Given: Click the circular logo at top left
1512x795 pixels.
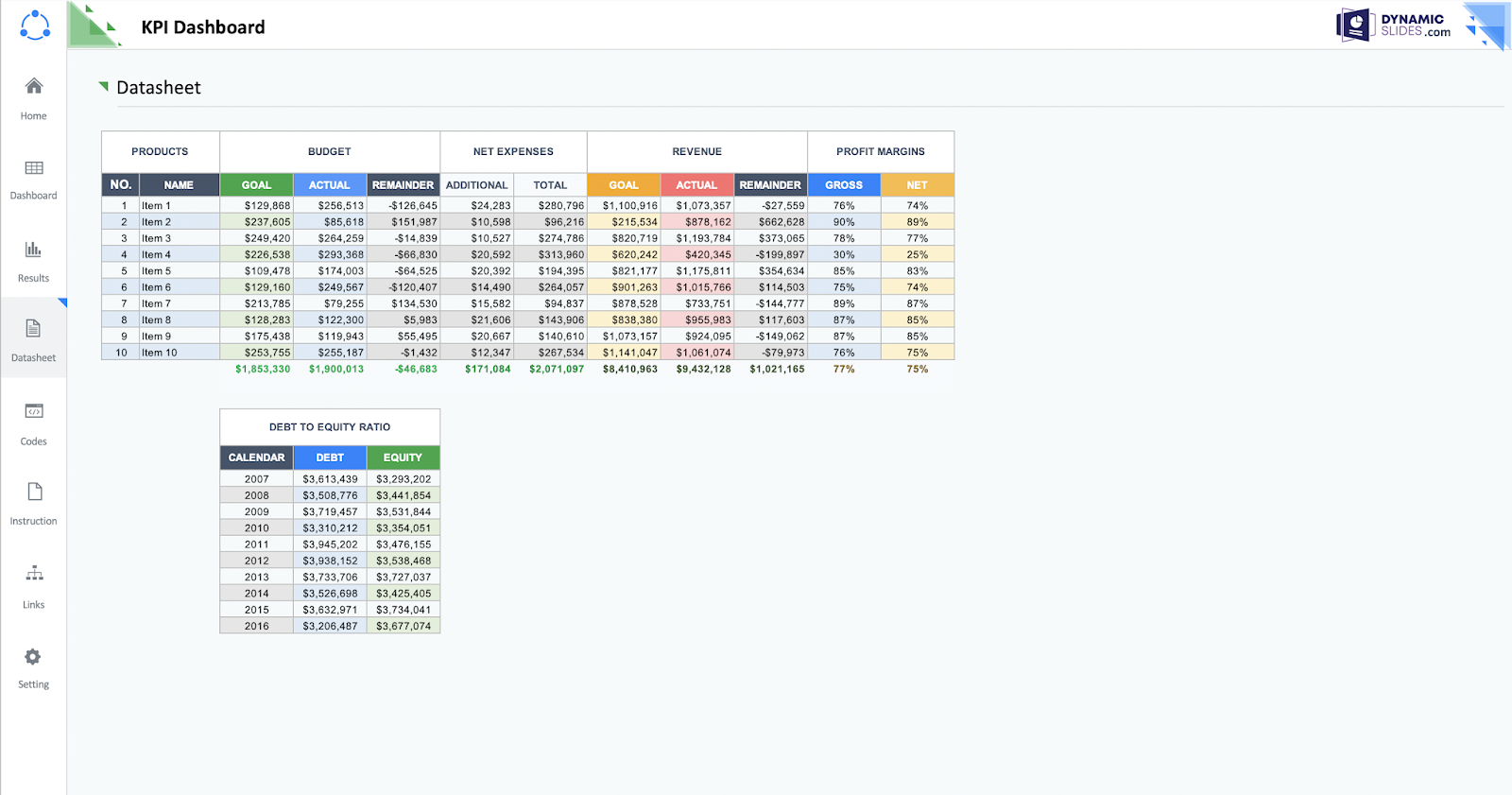Looking at the screenshot, I should pos(35,26).
